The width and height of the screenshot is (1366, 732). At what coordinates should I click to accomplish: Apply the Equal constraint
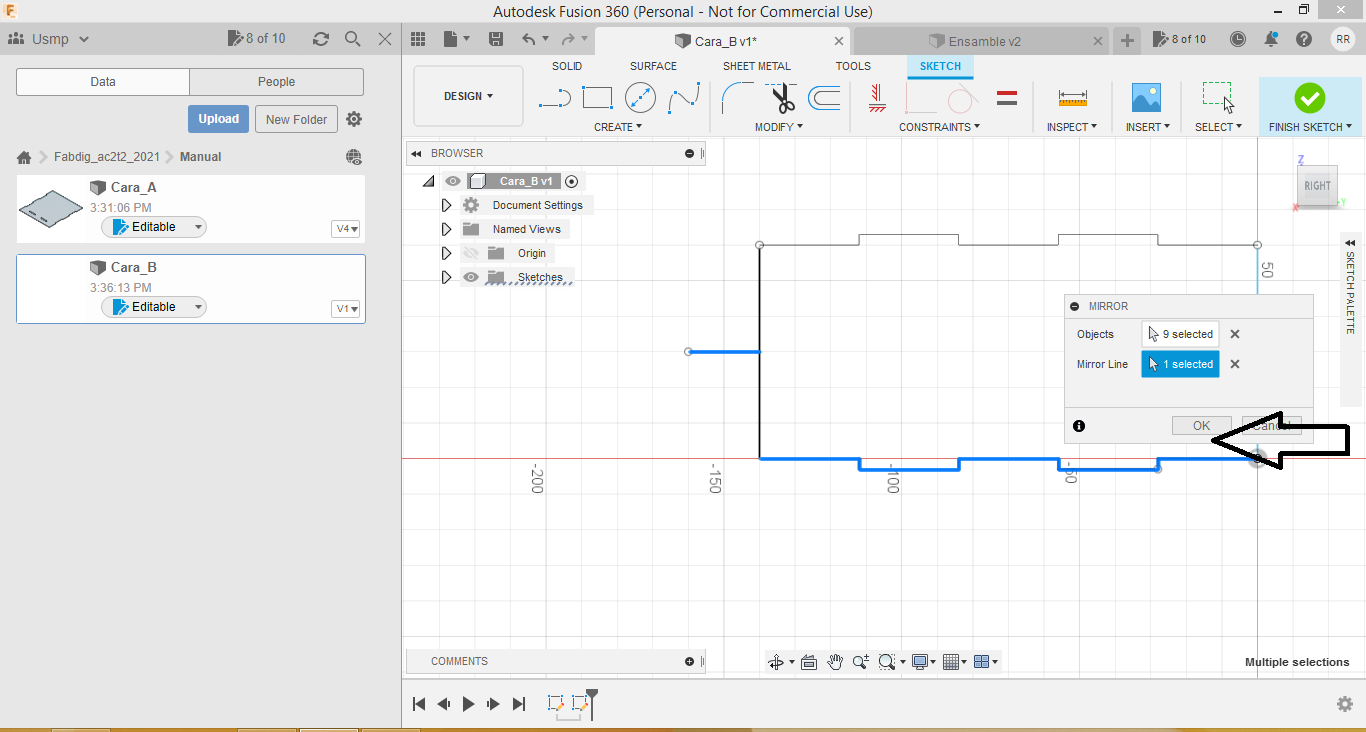pyautogui.click(x=1007, y=98)
